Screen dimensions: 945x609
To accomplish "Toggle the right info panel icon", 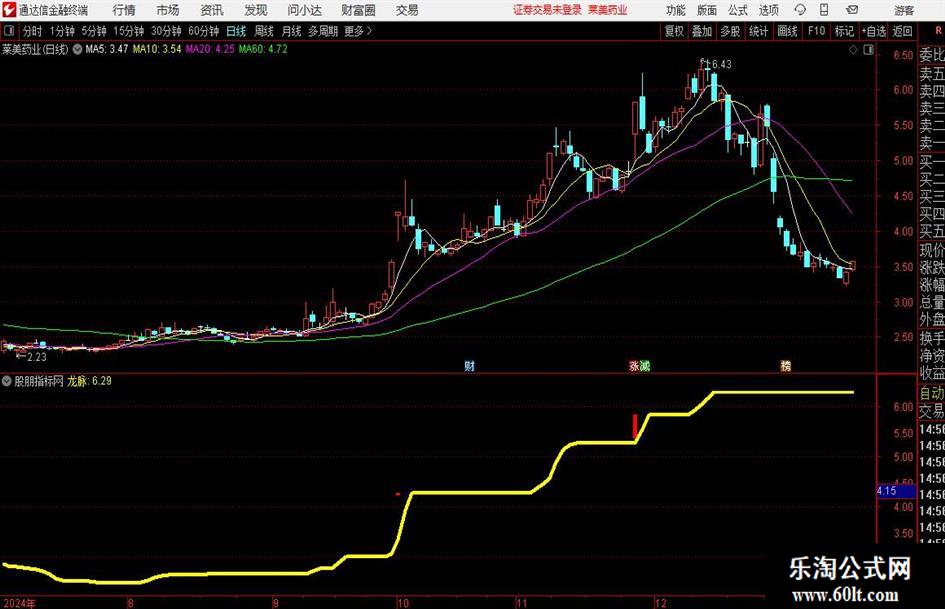I will click(868, 50).
